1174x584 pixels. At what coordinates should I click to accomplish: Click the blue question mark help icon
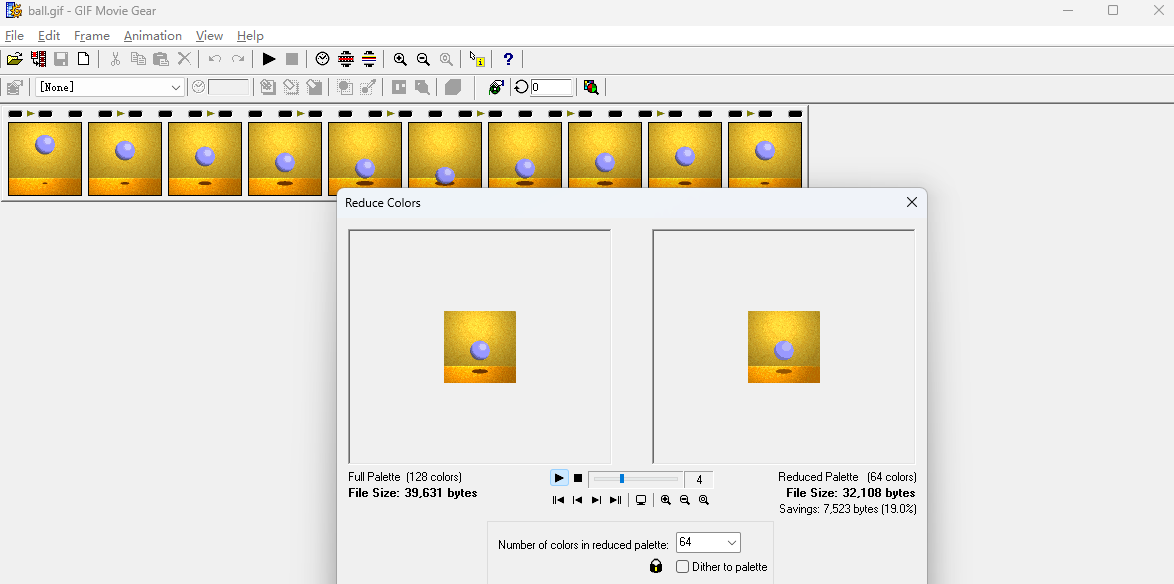[x=508, y=59]
